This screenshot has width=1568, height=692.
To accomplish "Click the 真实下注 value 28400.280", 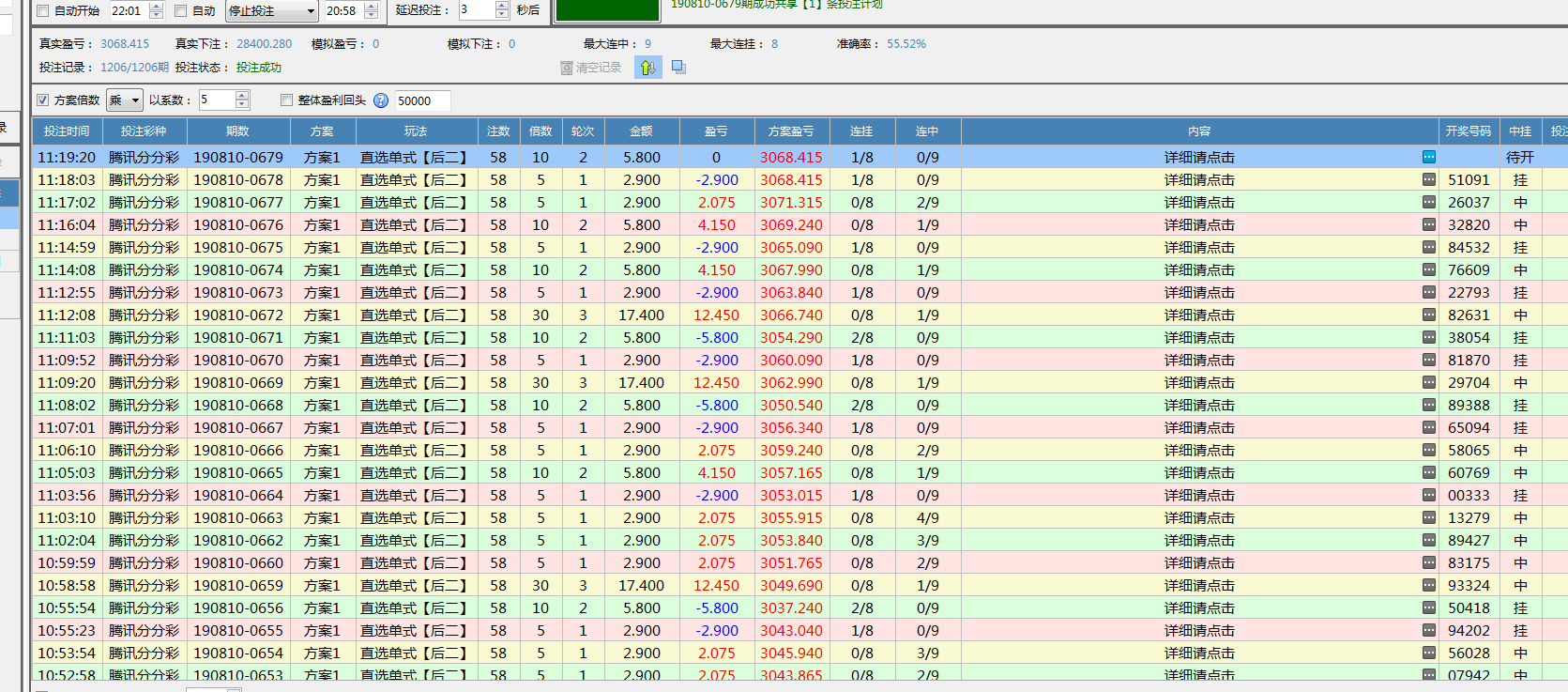I will pos(264,44).
